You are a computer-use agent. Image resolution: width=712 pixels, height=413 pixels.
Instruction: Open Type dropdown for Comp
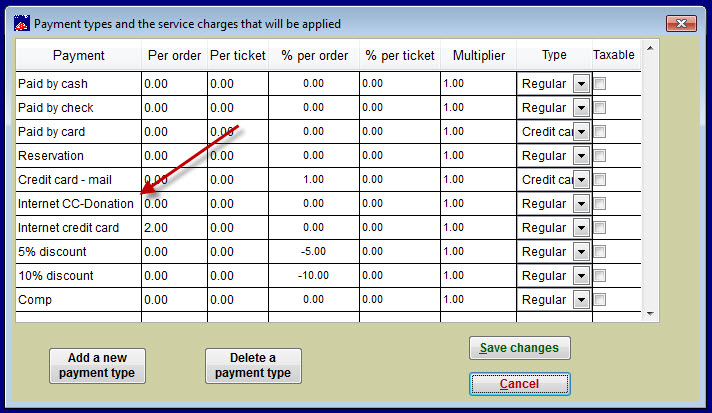click(581, 300)
